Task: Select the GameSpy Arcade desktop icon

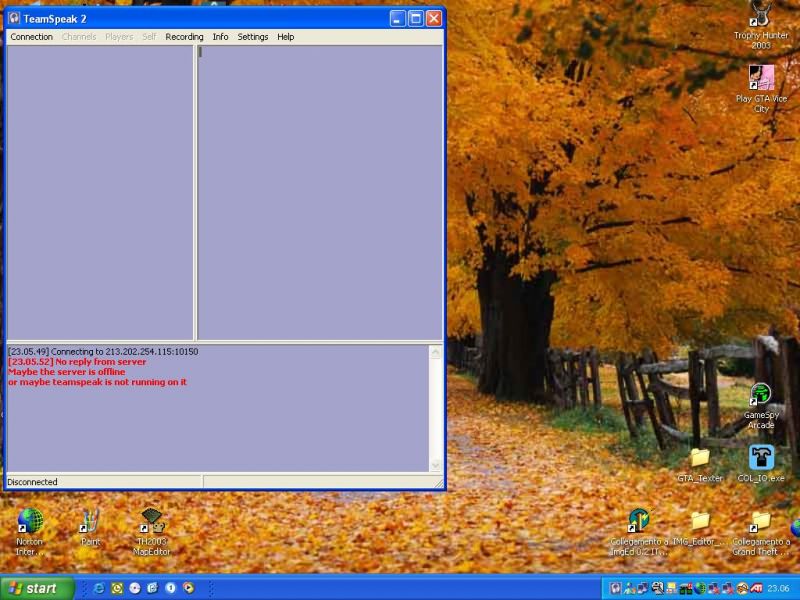Action: [761, 407]
